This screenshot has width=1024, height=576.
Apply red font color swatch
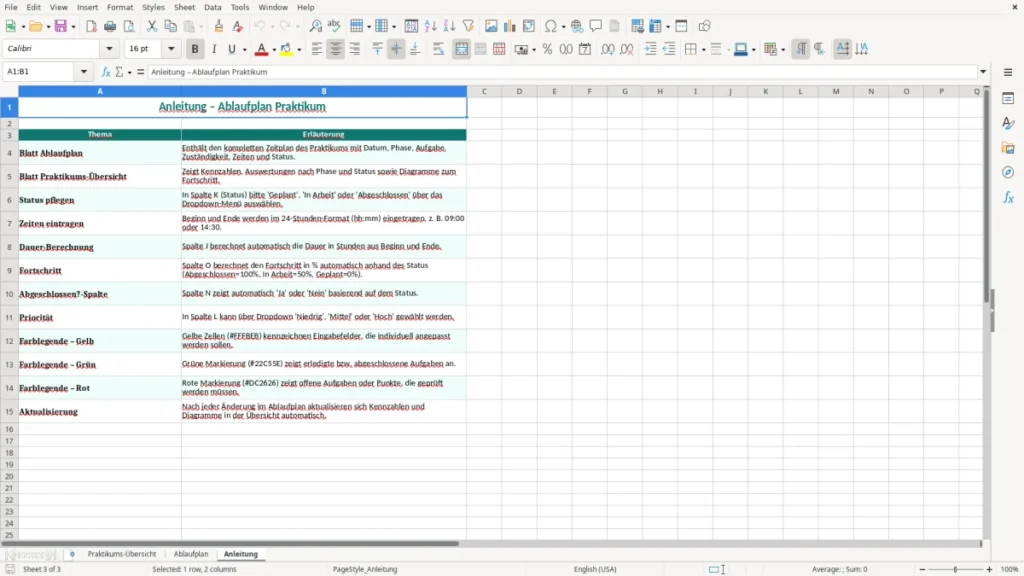click(261, 49)
